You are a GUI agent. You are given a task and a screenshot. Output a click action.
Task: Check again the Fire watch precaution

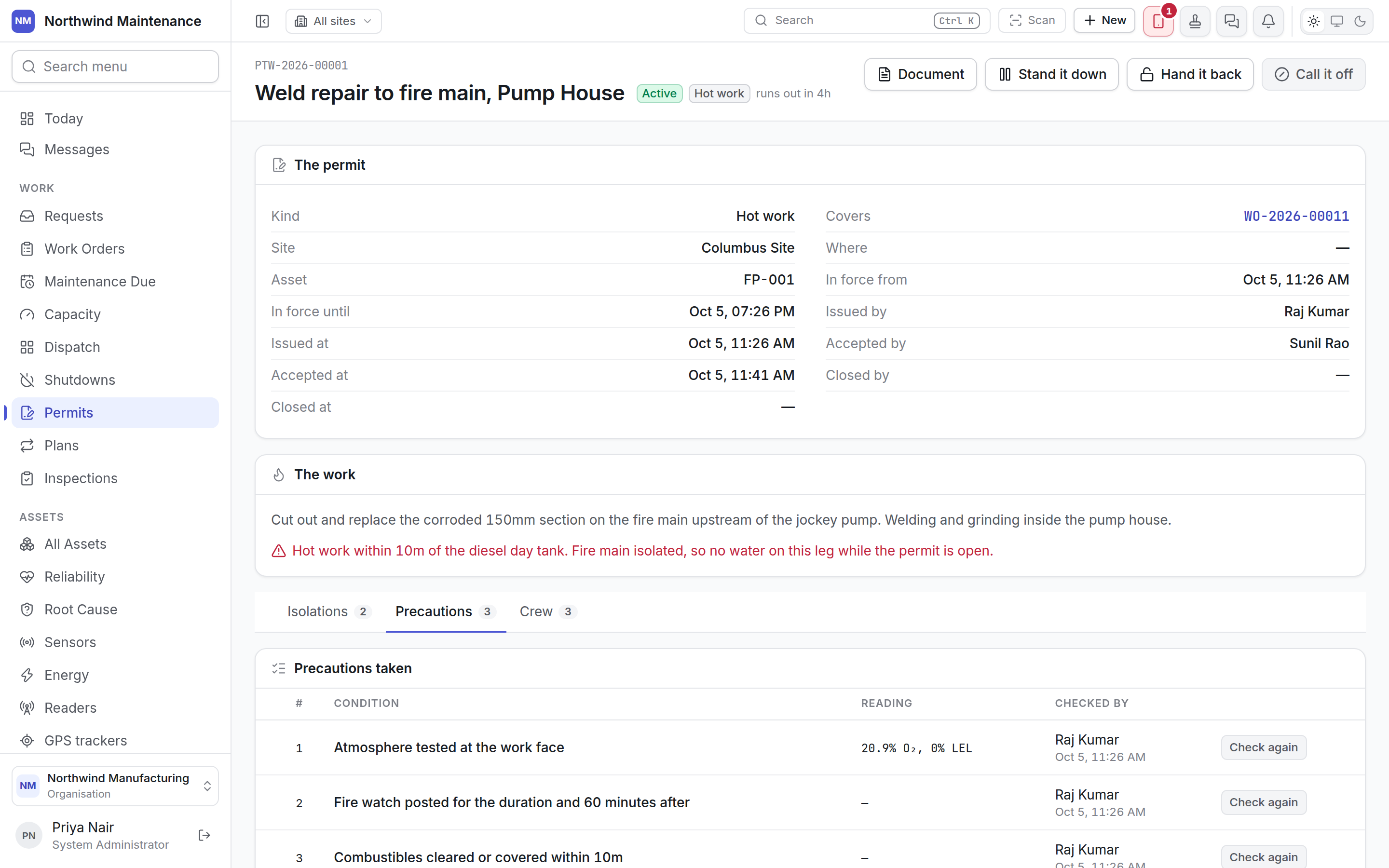[x=1263, y=802]
